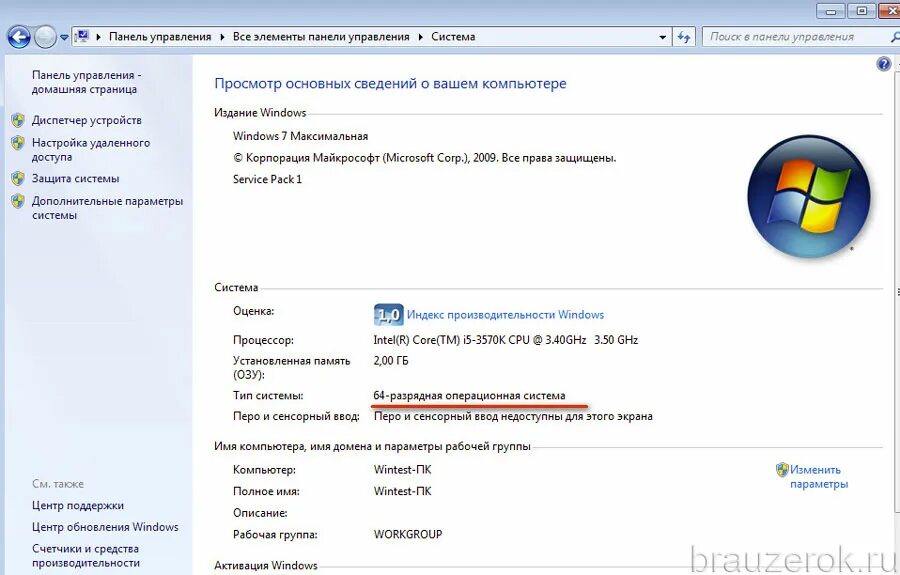Click the Control Panel icon in the address bar

tap(82, 37)
